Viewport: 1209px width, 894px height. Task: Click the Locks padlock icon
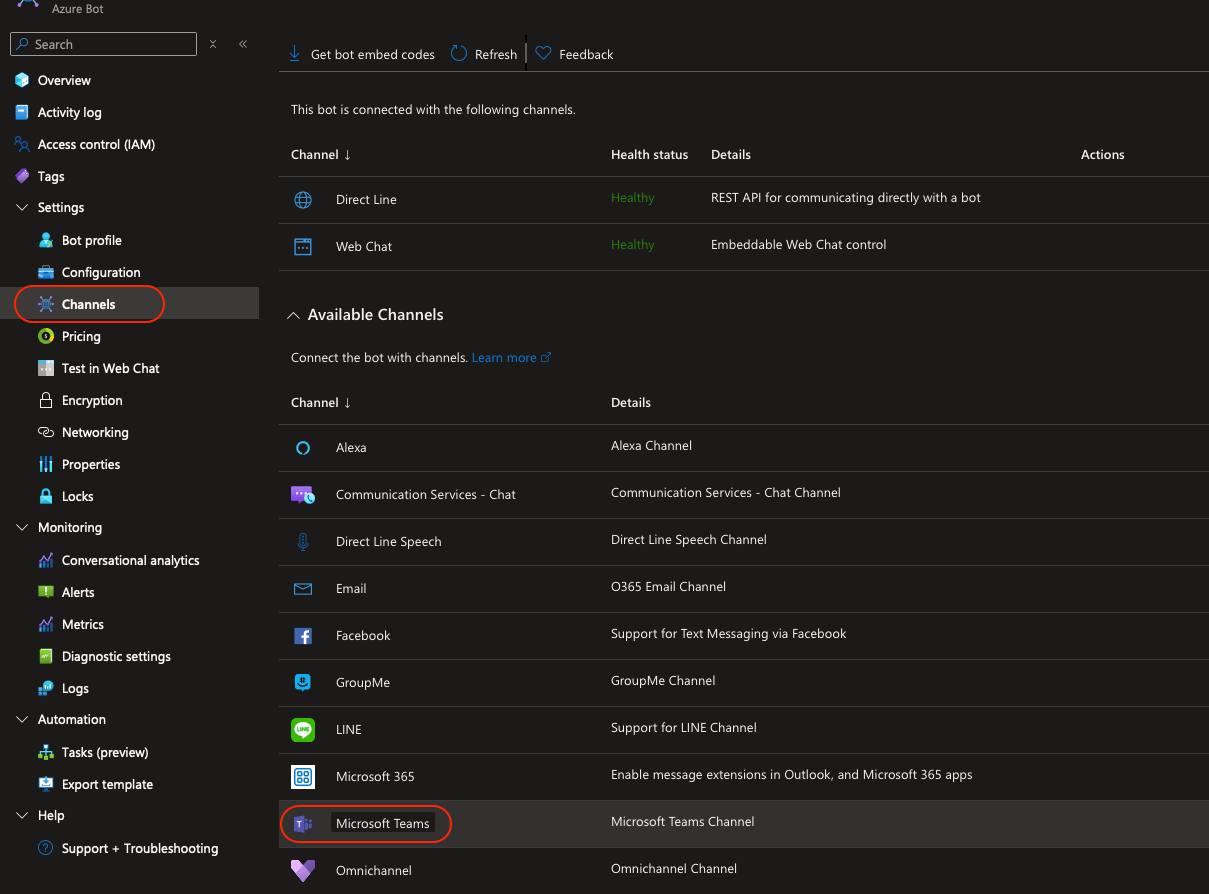46,496
